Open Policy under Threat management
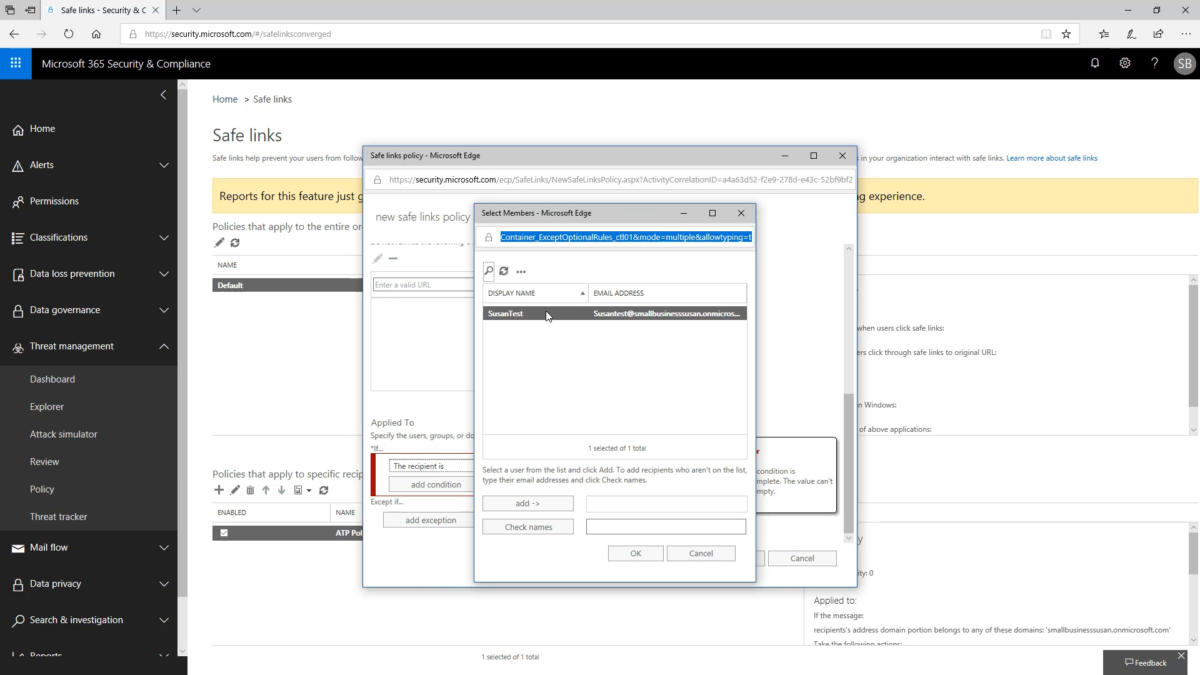This screenshot has width=1200, height=675. (x=42, y=489)
